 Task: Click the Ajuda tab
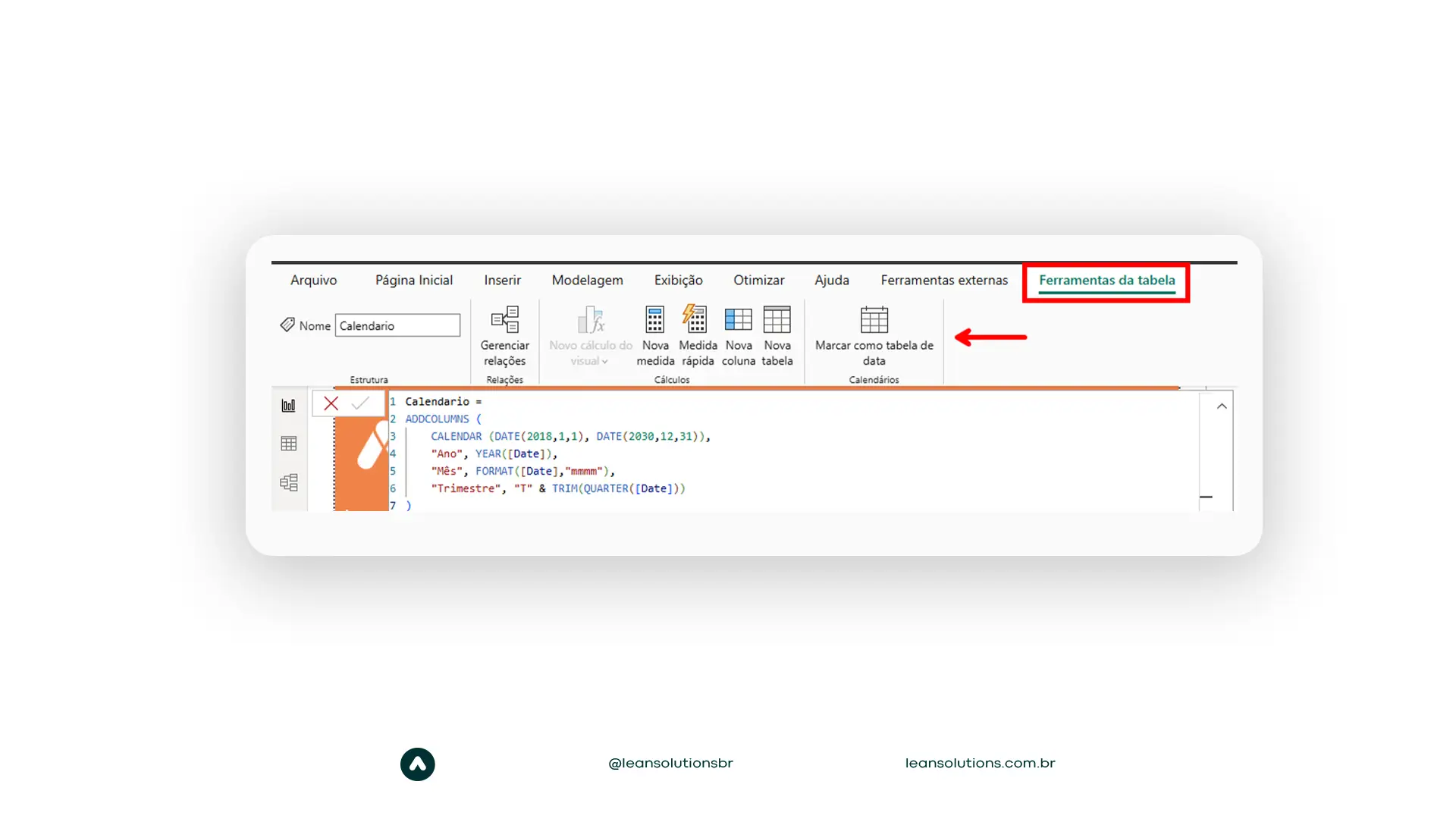coord(831,280)
